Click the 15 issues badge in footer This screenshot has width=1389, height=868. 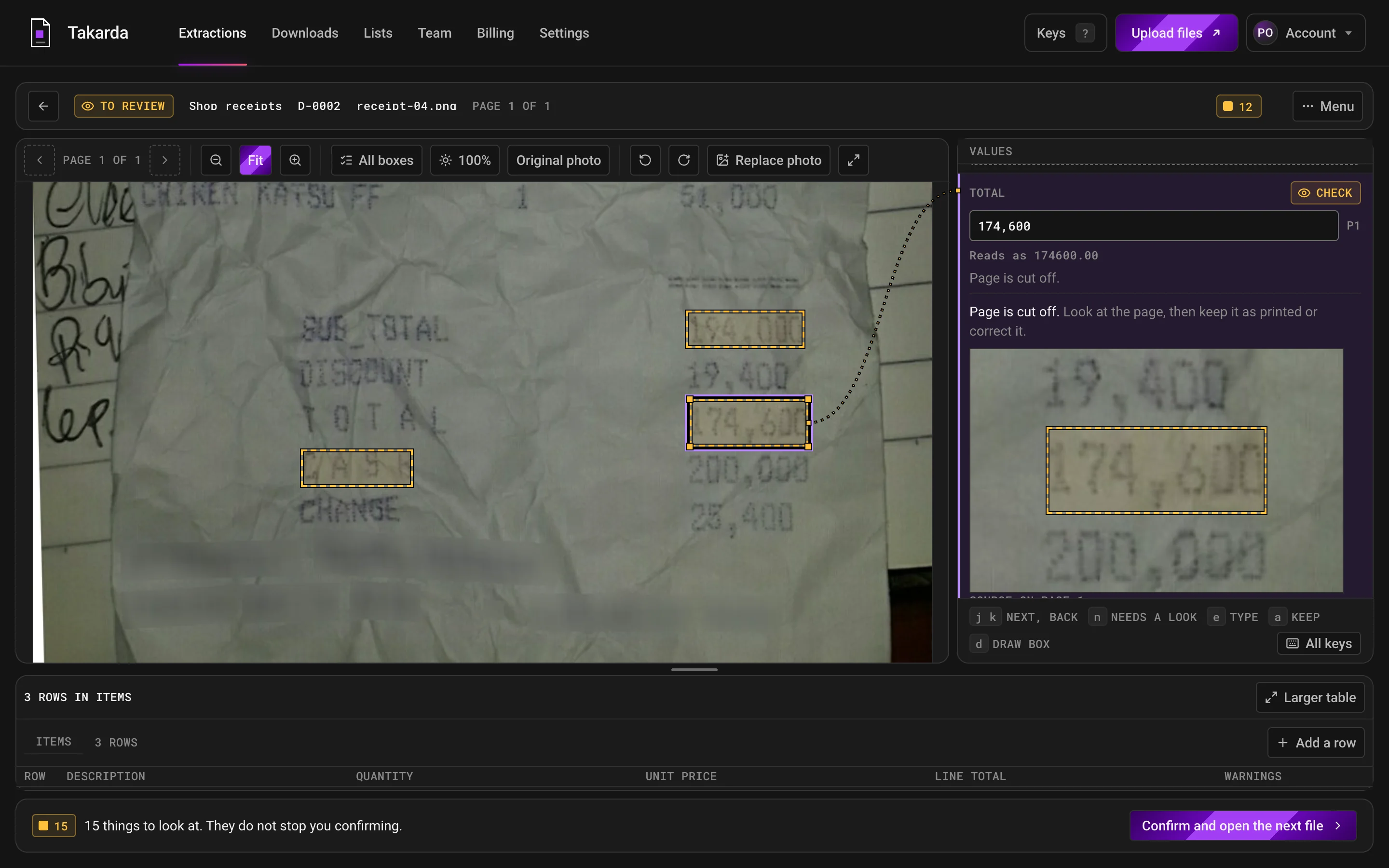click(54, 826)
